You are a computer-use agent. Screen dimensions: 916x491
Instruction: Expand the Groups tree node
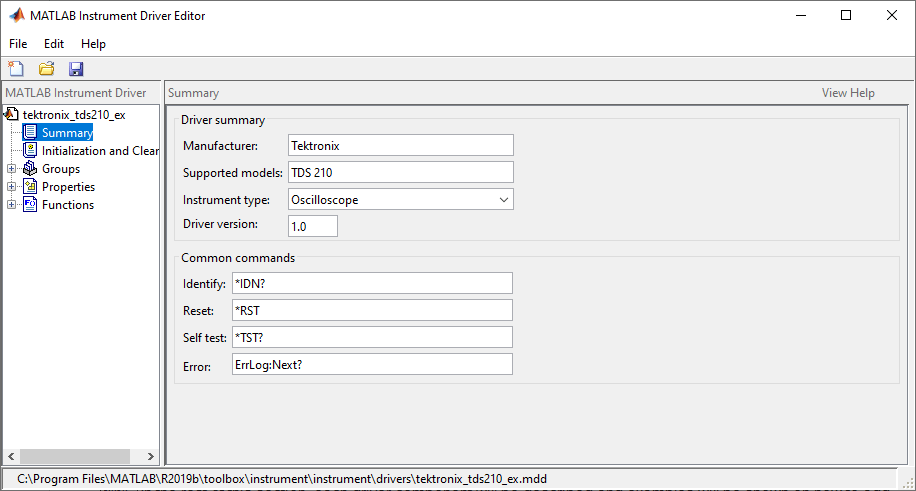[12, 169]
